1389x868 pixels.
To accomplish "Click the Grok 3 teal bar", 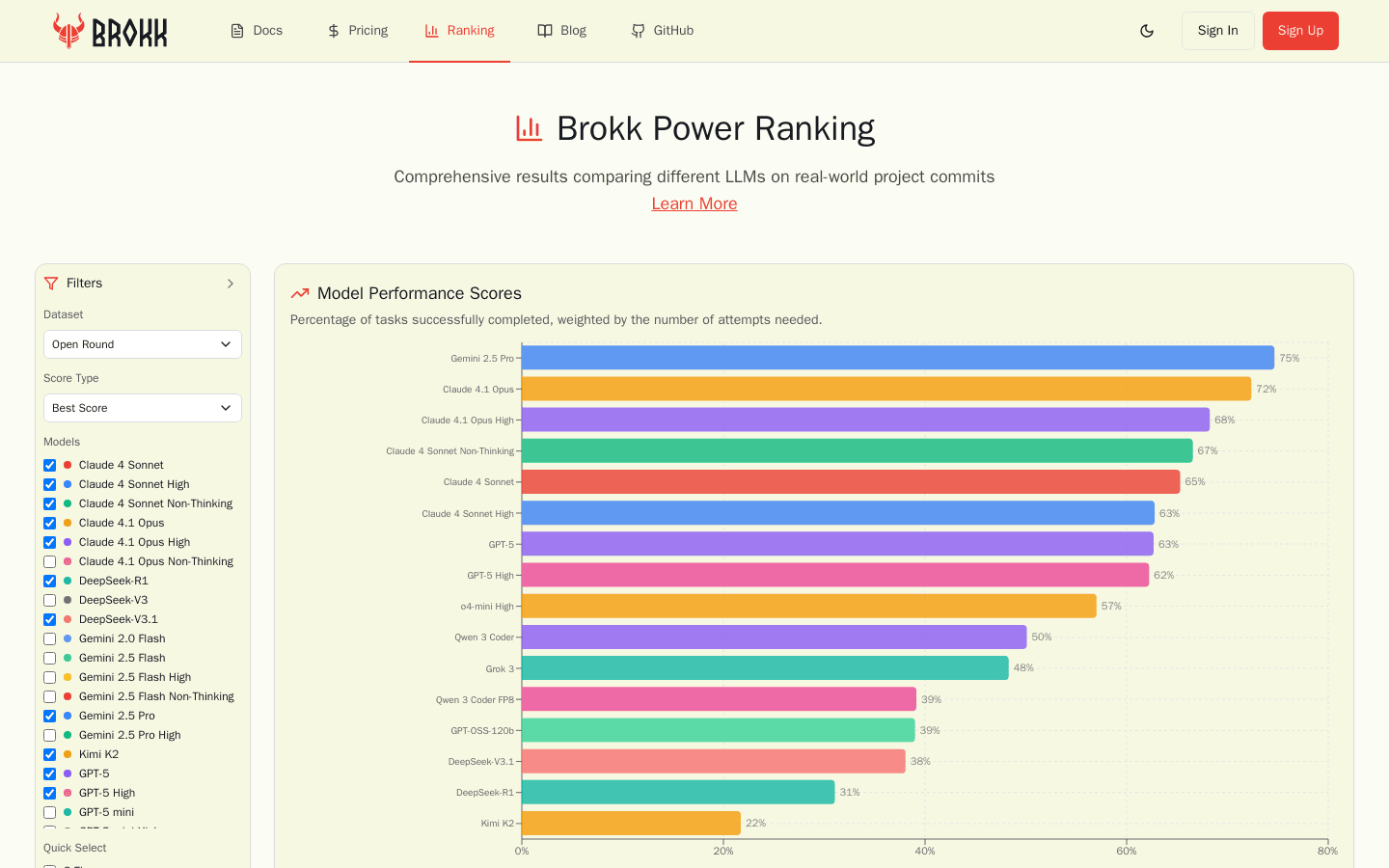I will [x=765, y=667].
